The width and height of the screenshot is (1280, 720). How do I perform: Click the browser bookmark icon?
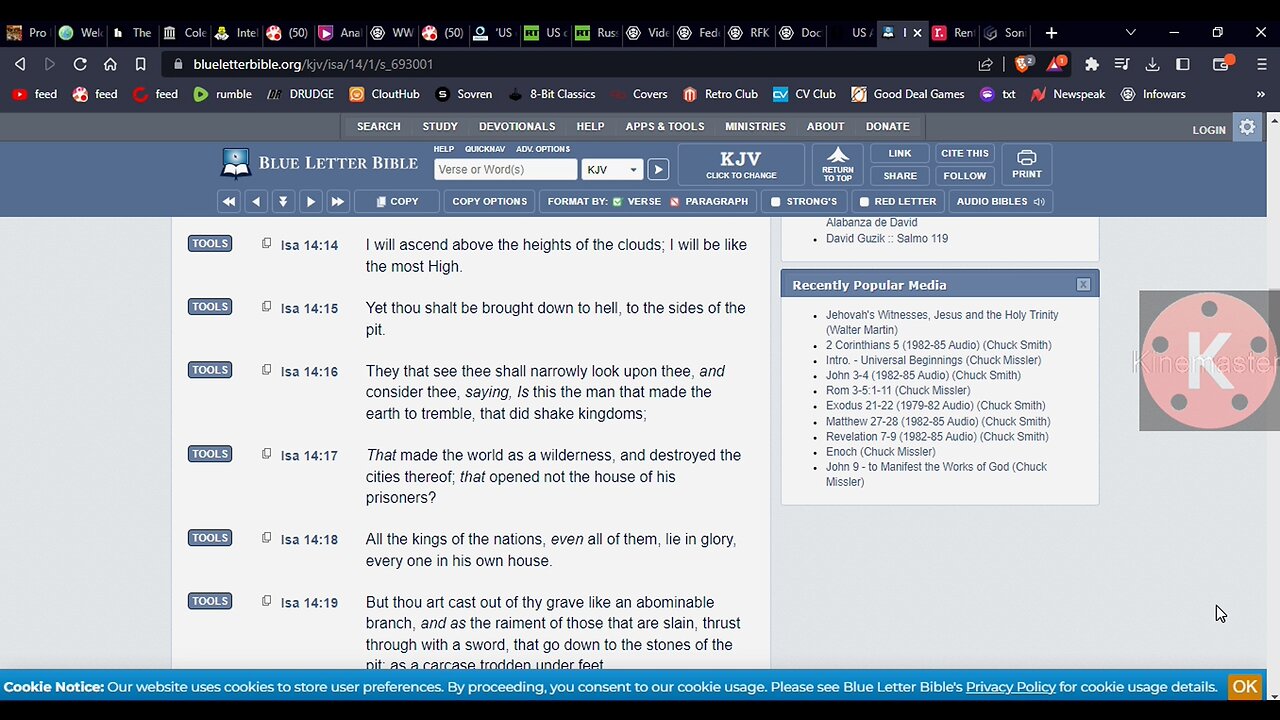tap(141, 64)
